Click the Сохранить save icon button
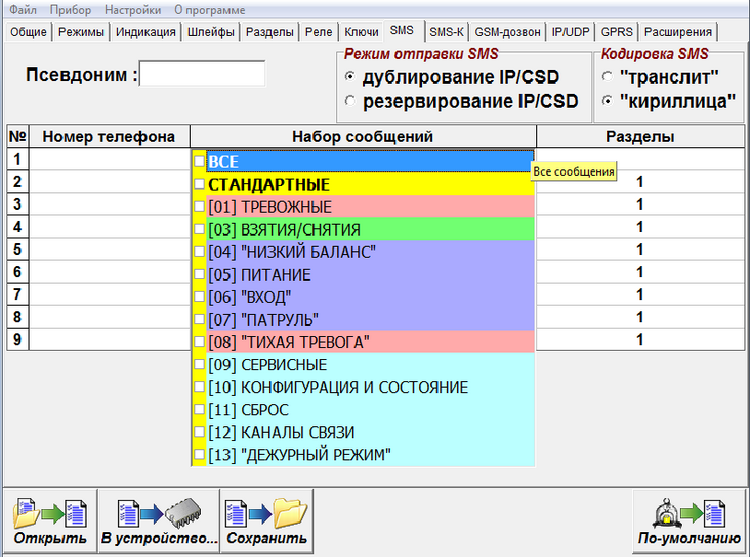This screenshot has width=750, height=557. [x=266, y=522]
